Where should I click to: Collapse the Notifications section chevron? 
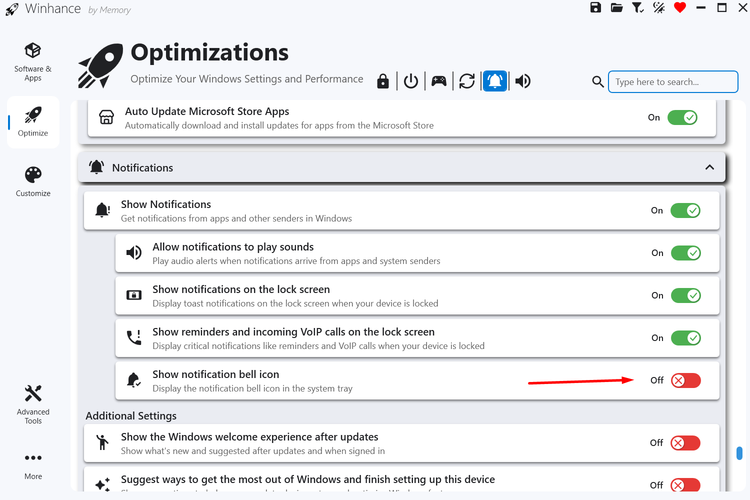[x=709, y=168]
